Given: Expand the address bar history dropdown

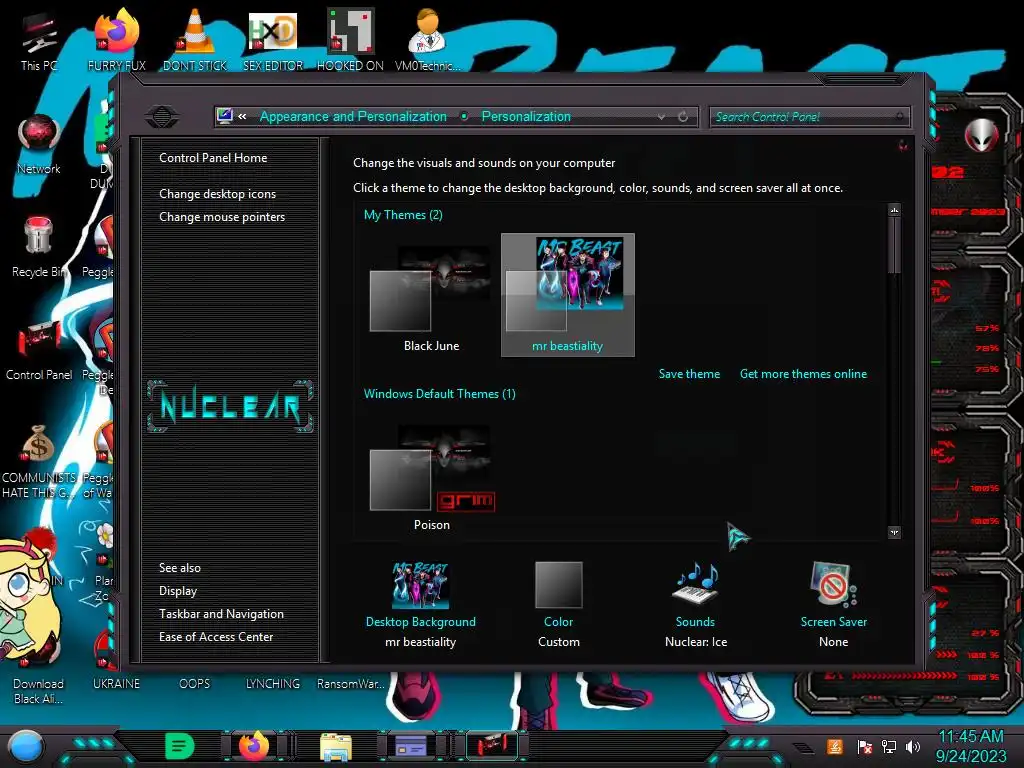Looking at the screenshot, I should coord(662,116).
